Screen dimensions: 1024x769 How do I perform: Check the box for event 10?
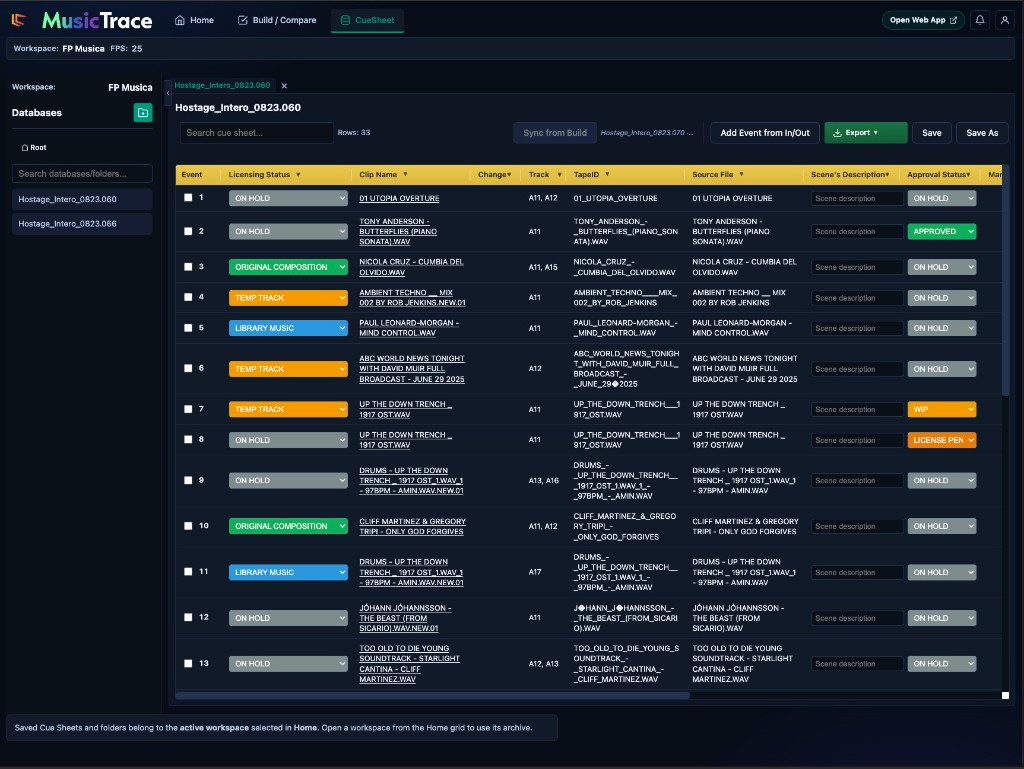click(x=188, y=526)
